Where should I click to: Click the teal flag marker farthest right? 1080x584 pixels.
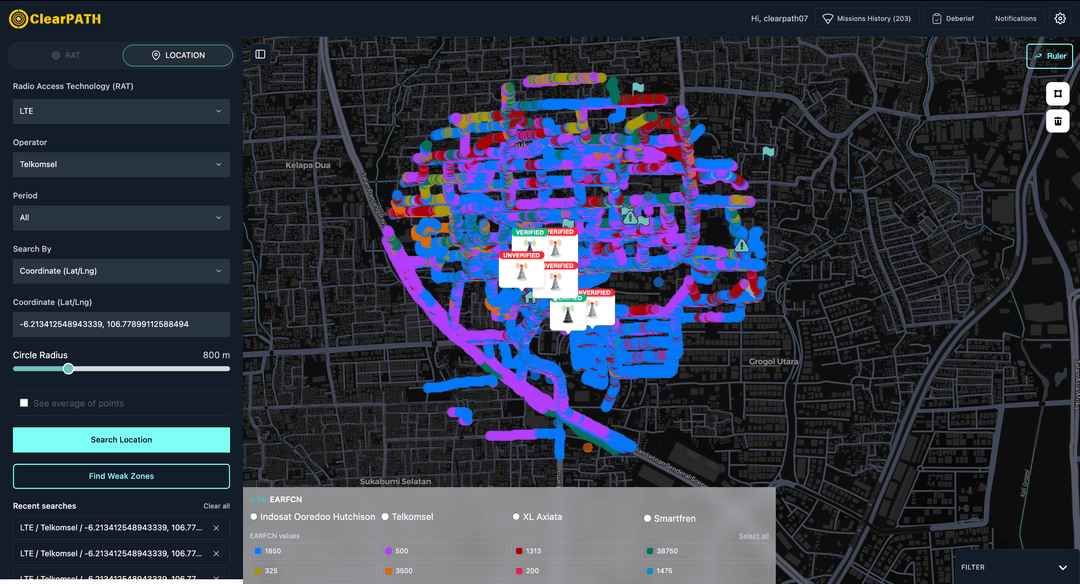pyautogui.click(x=768, y=152)
